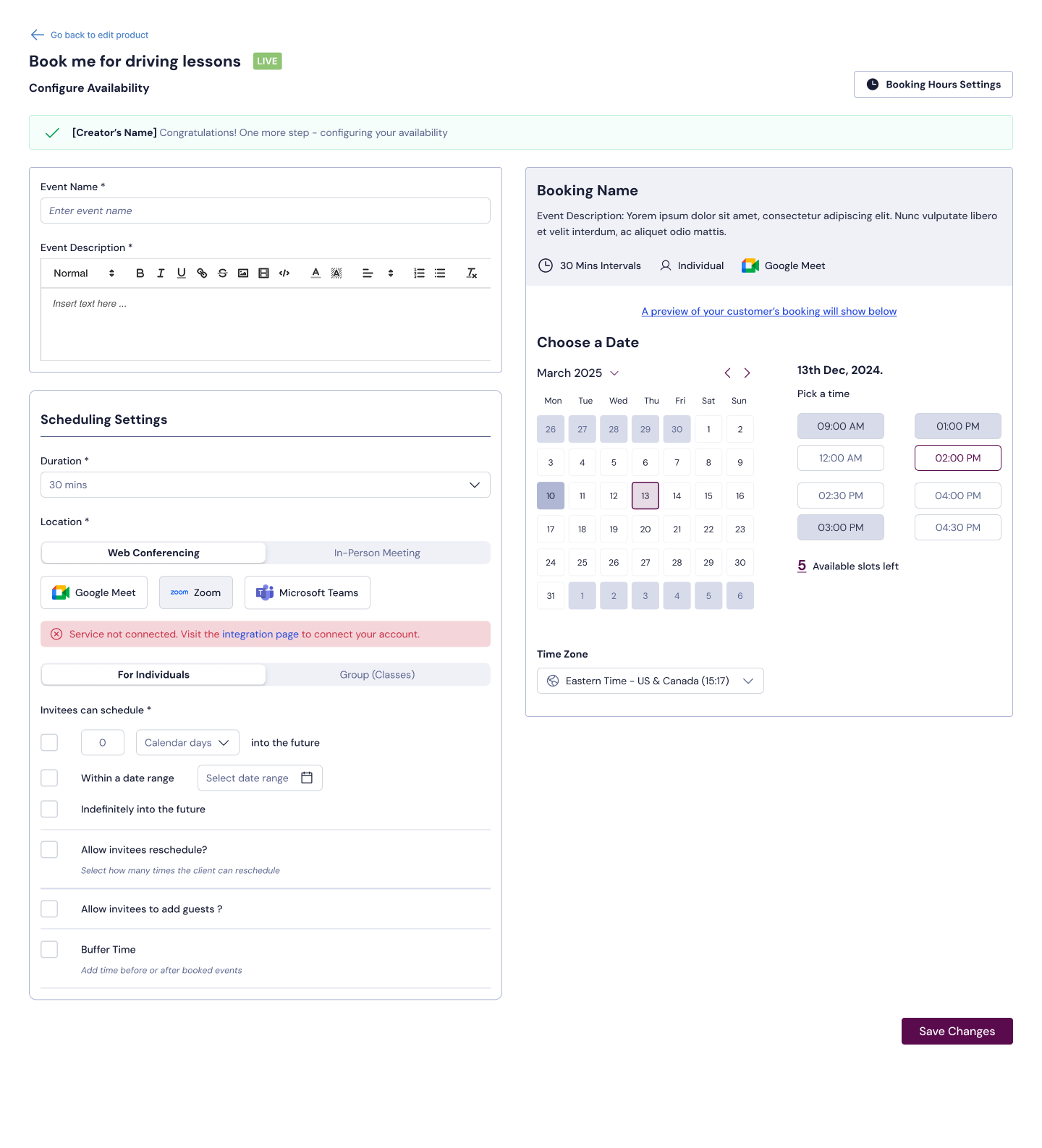Toggle bold formatting in description editor
The height and width of the screenshot is (1148, 1042).
[x=140, y=273]
